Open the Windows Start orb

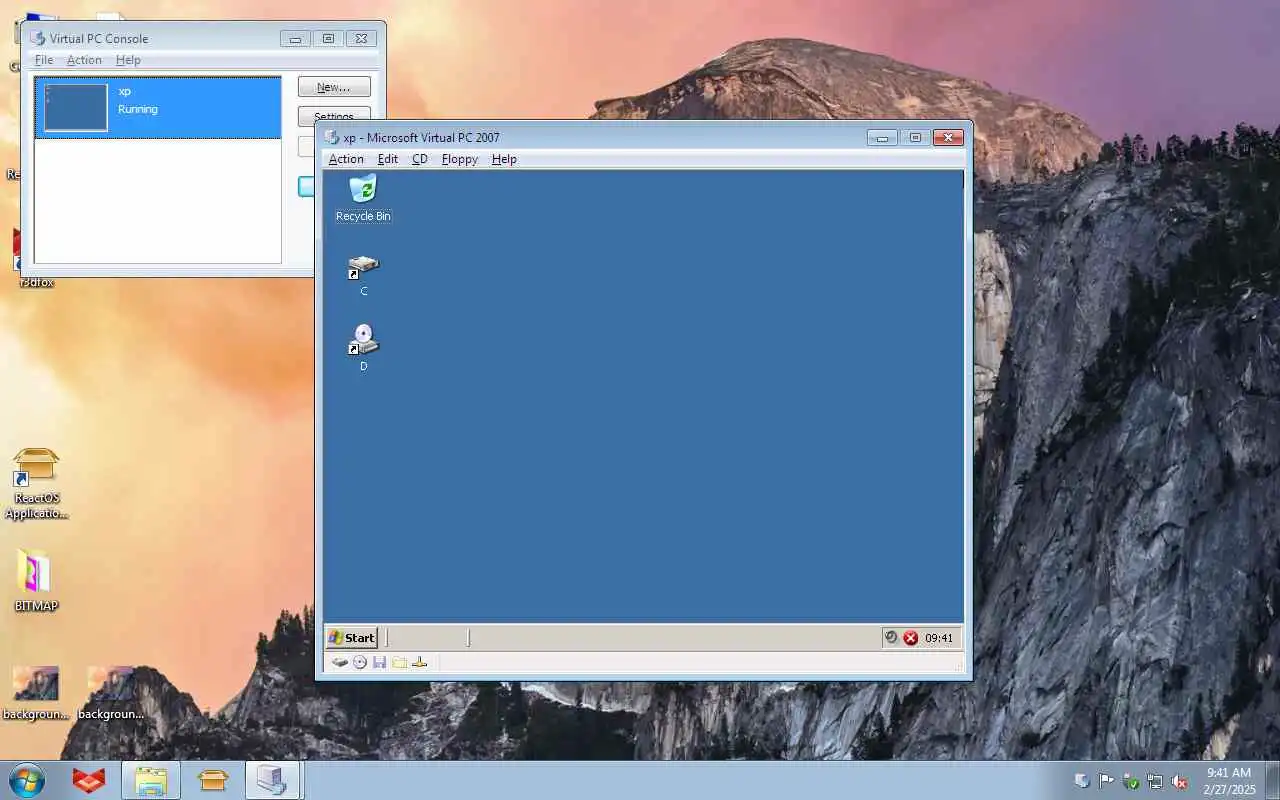coord(27,780)
